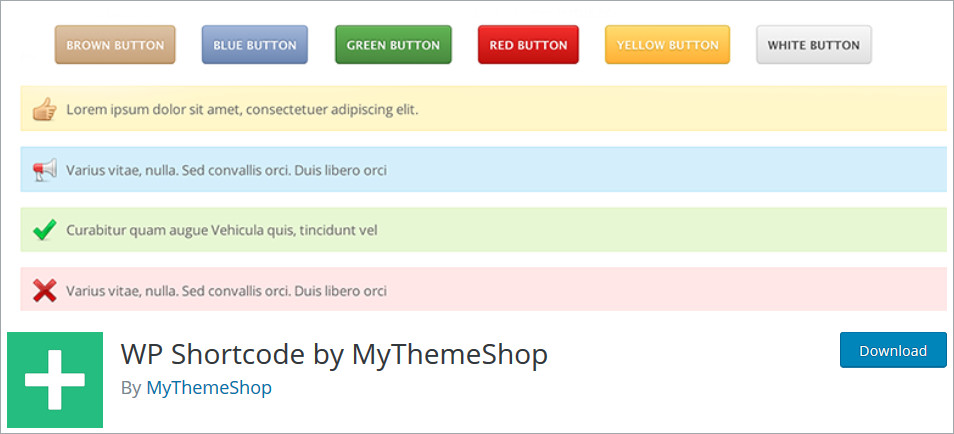Download the WP Shortcode plugin
The width and height of the screenshot is (954, 434).
click(x=892, y=351)
